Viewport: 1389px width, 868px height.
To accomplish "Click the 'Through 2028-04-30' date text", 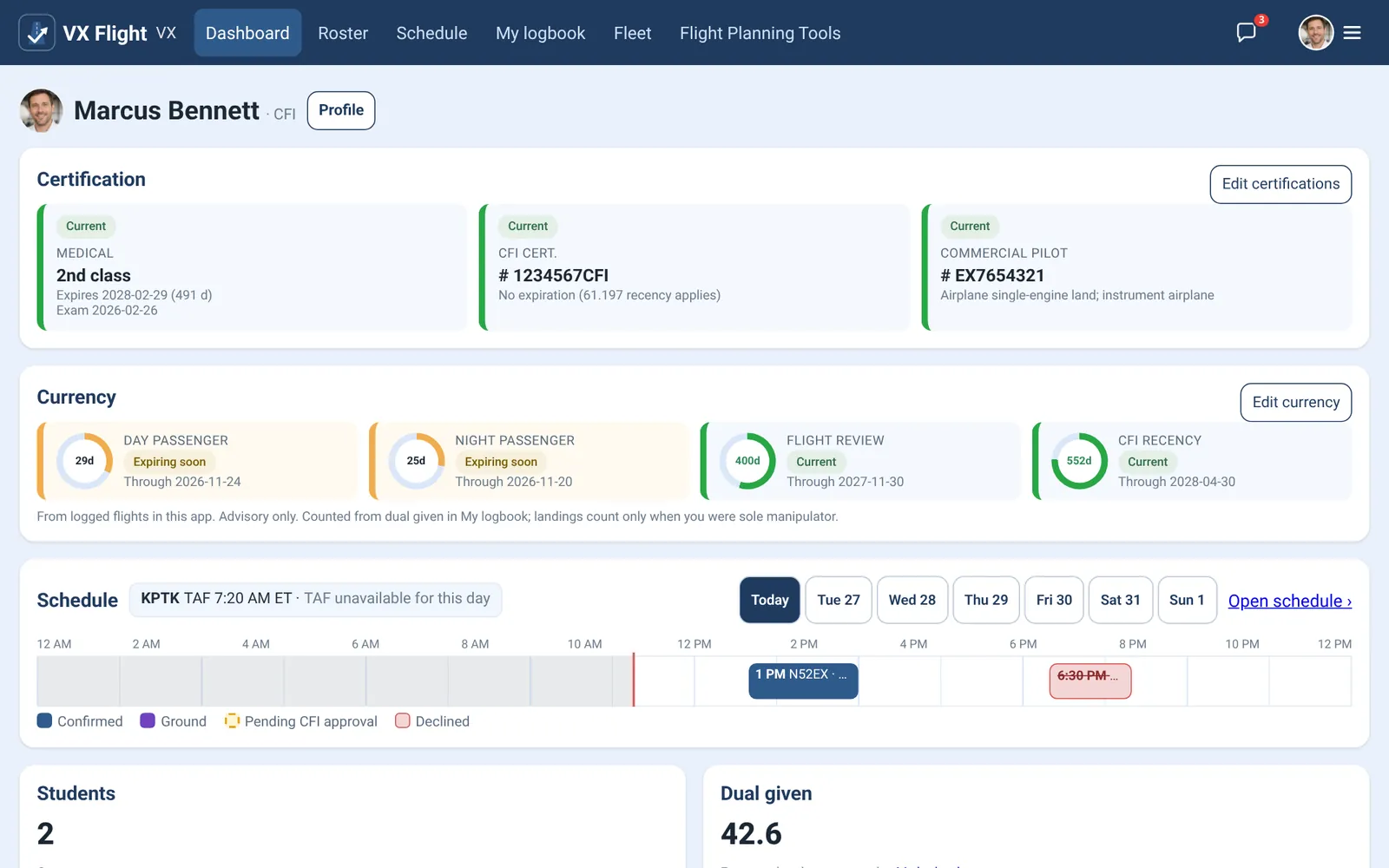I will pyautogui.click(x=1176, y=482).
